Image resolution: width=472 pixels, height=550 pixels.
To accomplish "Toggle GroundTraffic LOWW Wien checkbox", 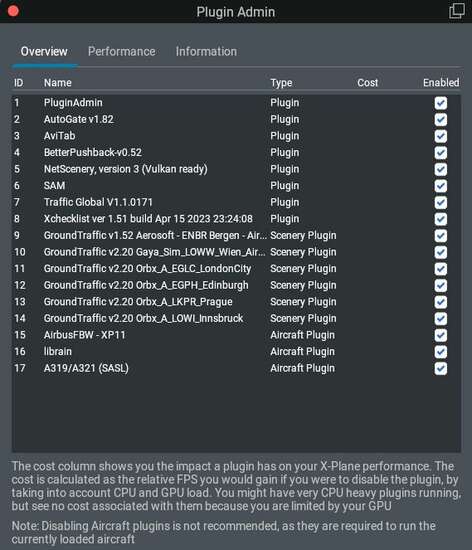I will (x=441, y=252).
